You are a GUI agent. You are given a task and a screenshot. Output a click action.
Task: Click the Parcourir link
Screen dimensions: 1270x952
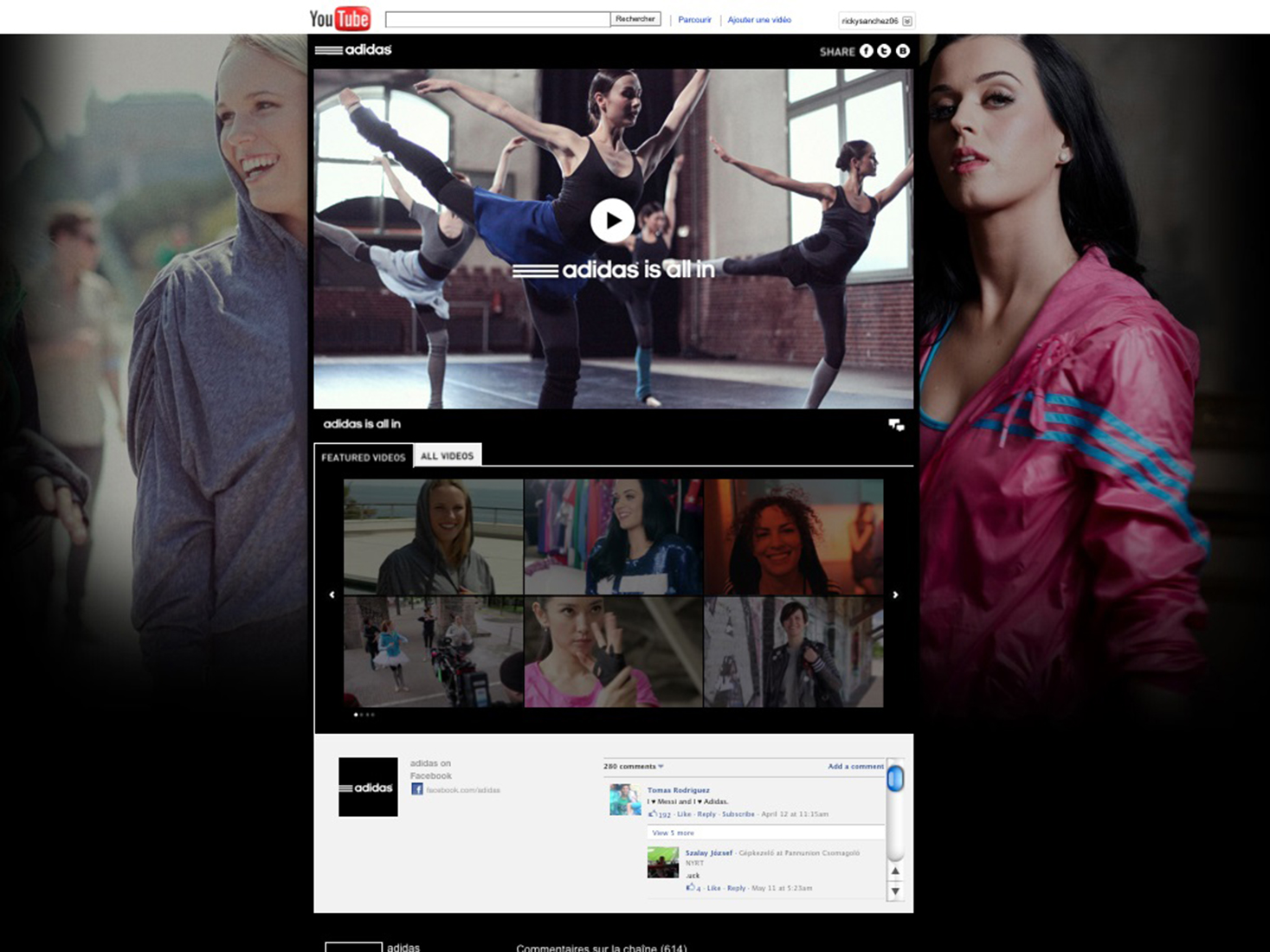[x=694, y=20]
